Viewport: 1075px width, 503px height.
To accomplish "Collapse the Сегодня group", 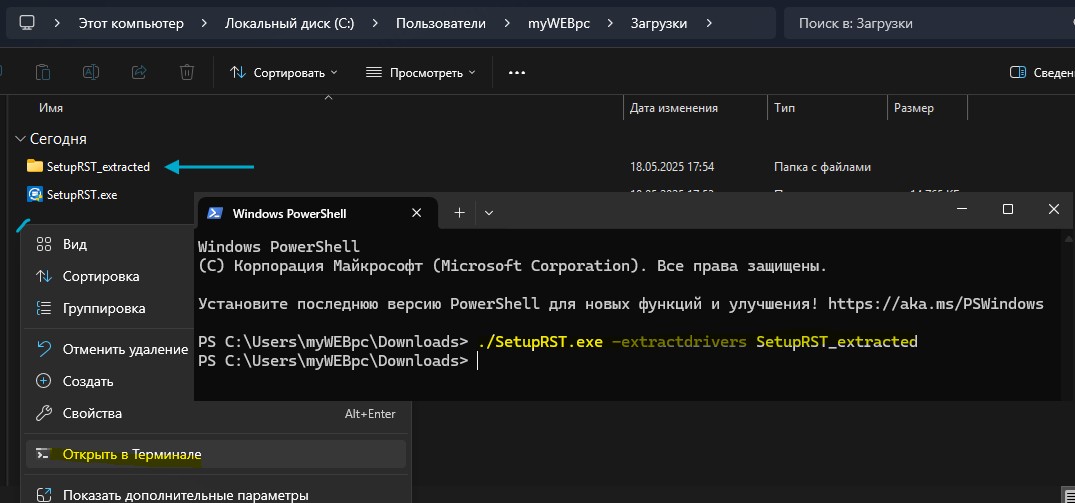I will pyautogui.click(x=19, y=139).
